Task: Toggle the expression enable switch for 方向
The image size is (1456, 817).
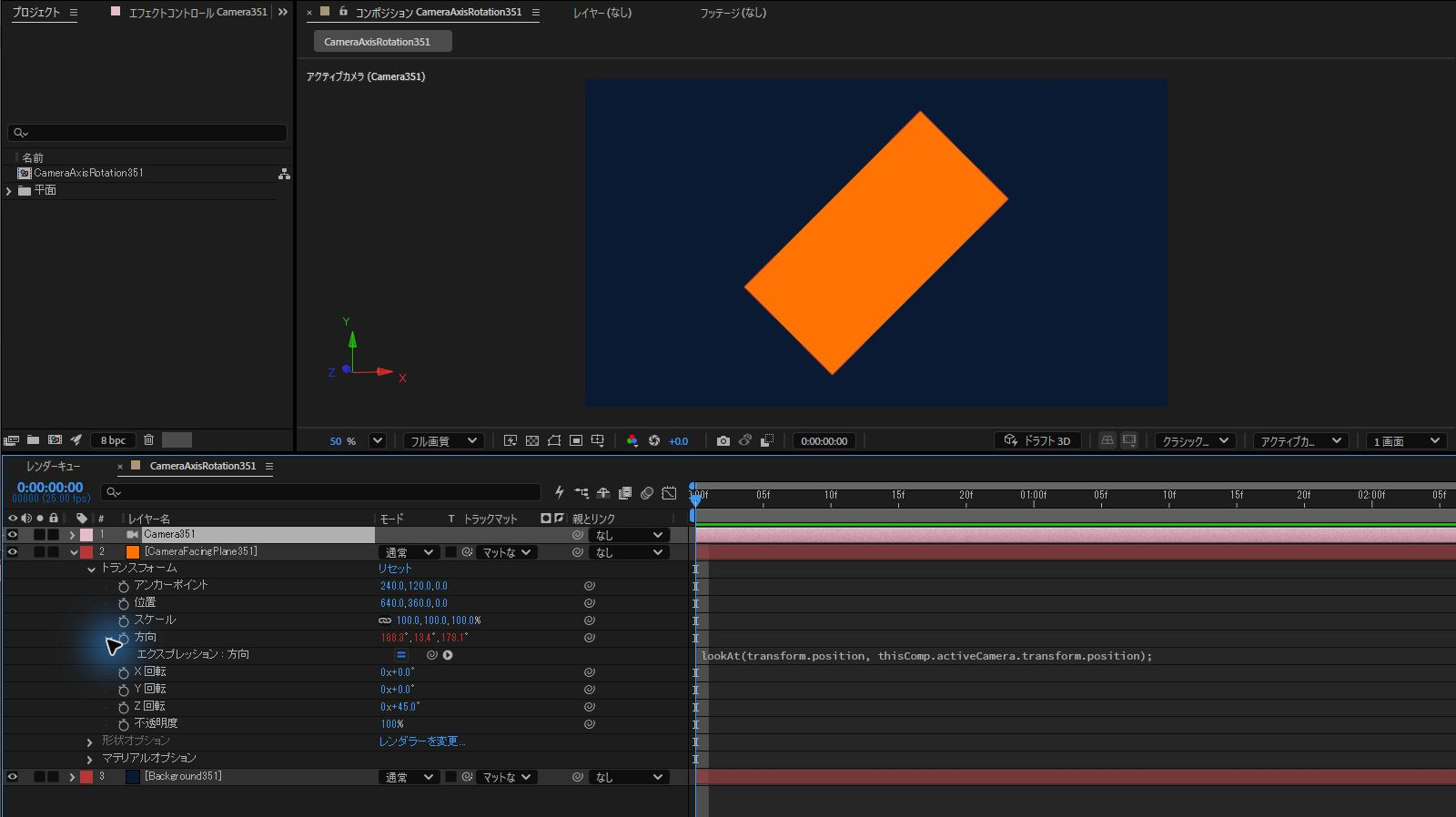Action: click(x=401, y=655)
